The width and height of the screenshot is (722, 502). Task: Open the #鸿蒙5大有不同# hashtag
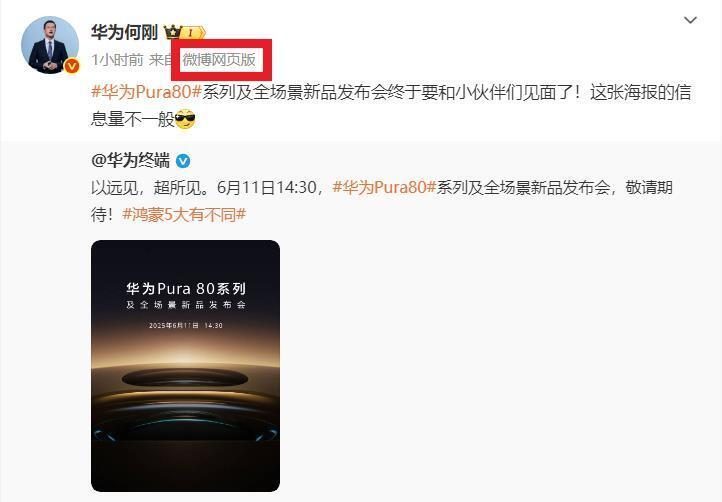coord(184,215)
